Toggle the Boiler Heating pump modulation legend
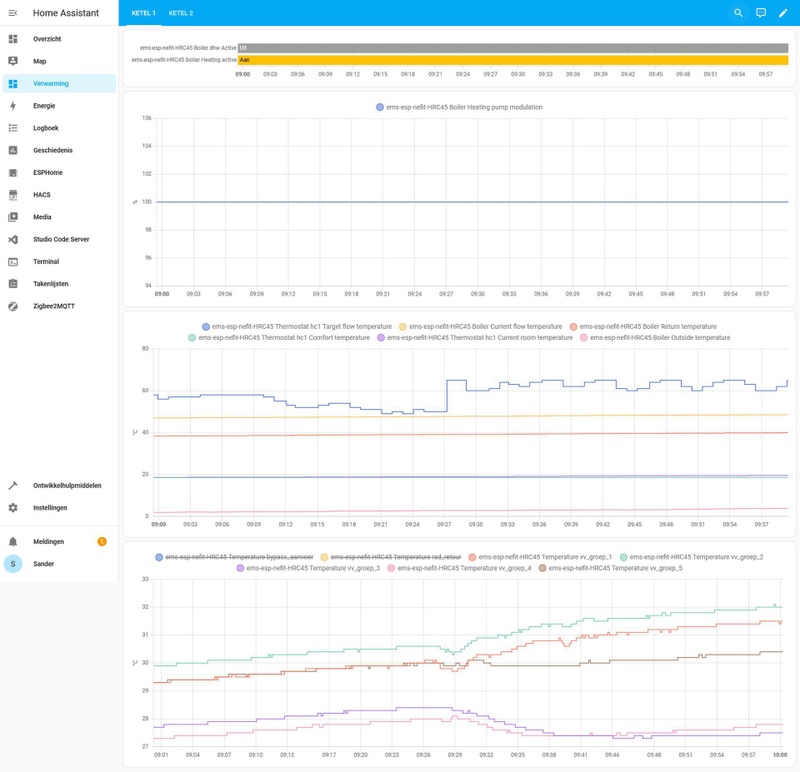The height and width of the screenshot is (772, 800). 459,107
